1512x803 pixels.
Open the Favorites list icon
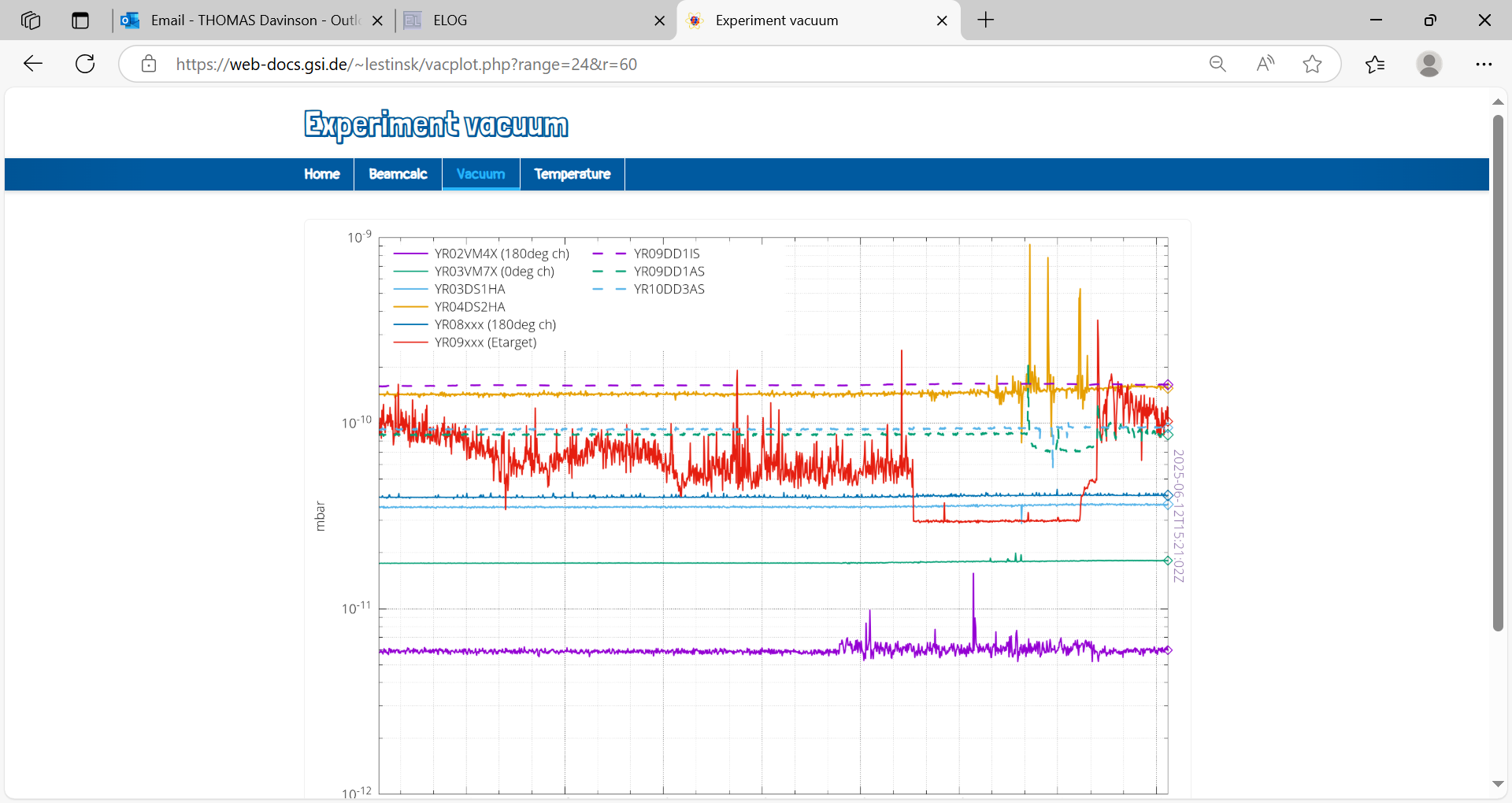(1375, 64)
